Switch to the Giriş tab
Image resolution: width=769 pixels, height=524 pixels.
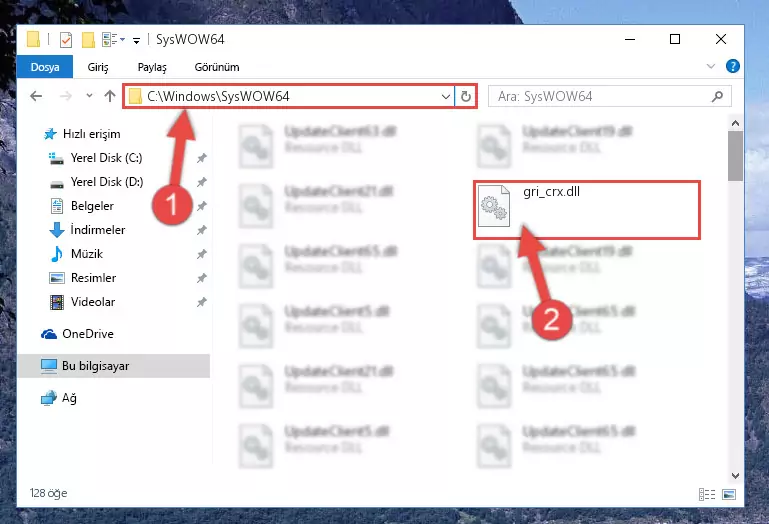point(98,67)
